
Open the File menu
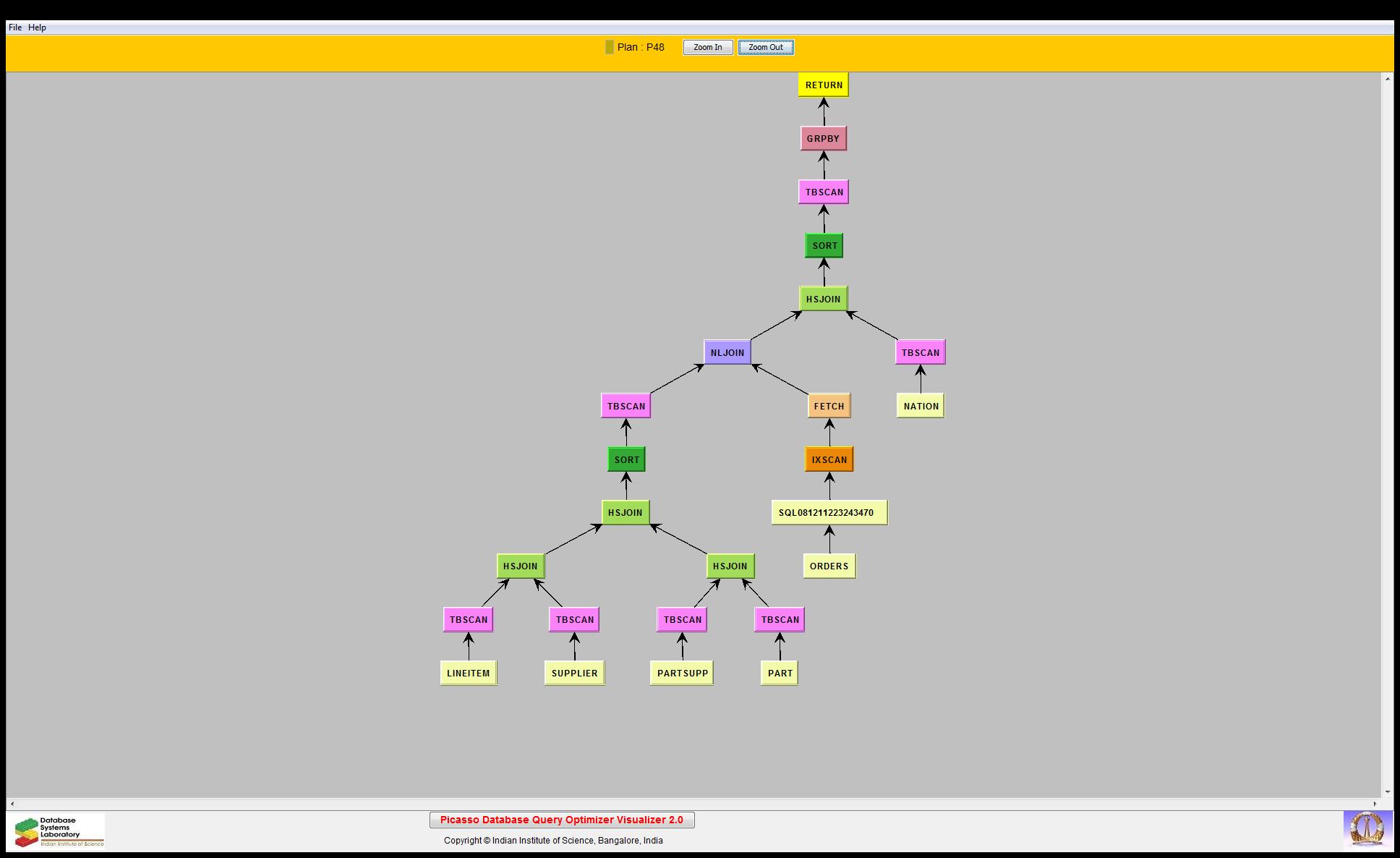(14, 27)
